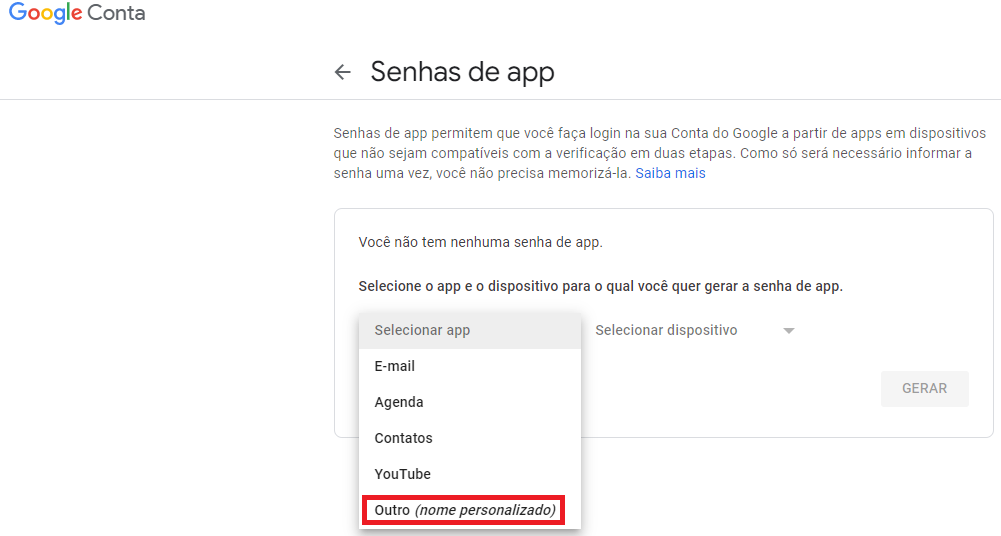Click the app passwords description paragraph
Viewport: 1001px width, 536px height.
coord(659,153)
